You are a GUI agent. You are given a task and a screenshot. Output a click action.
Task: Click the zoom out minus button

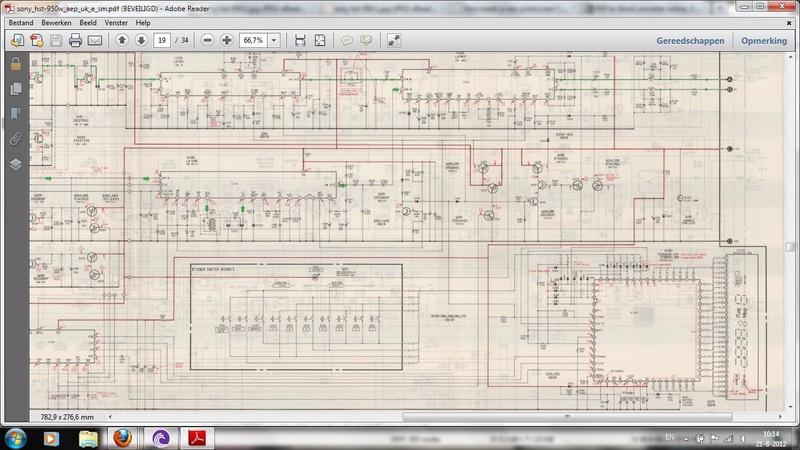pos(208,41)
